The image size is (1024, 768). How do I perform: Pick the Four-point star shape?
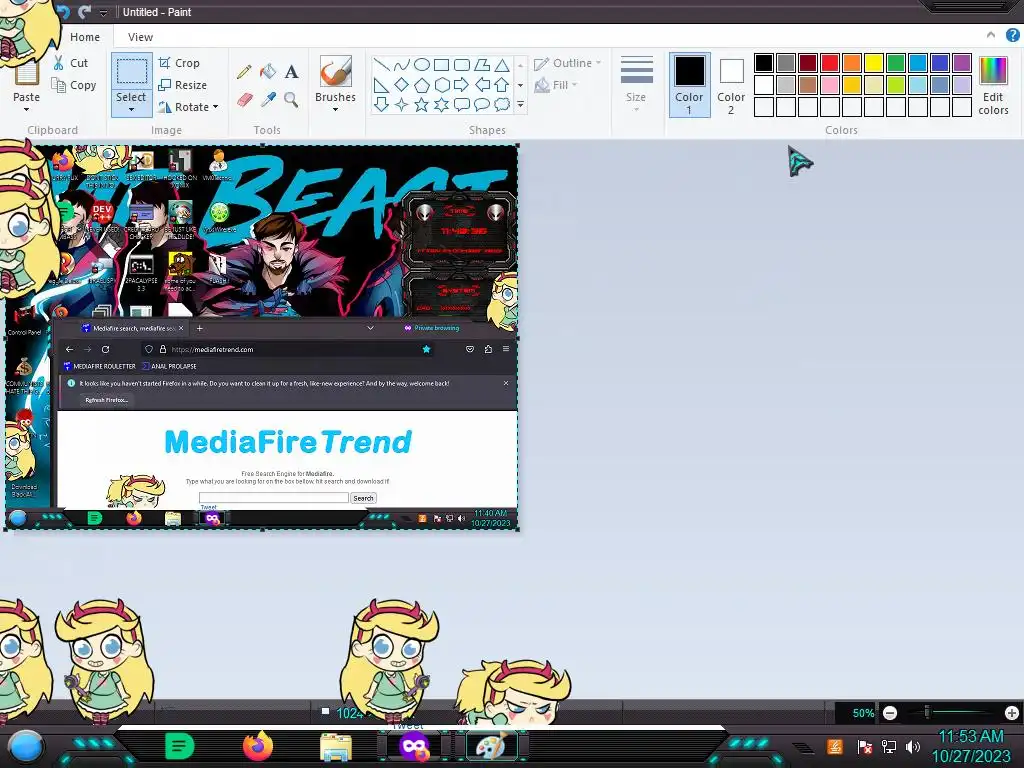[402, 104]
